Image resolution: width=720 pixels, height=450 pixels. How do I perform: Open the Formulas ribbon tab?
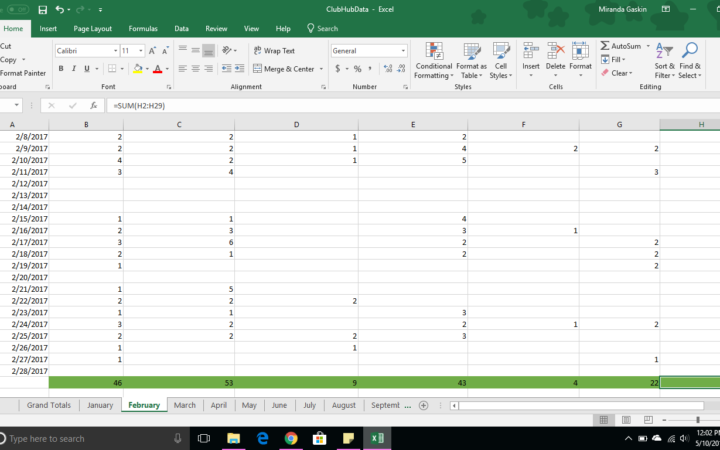pos(142,29)
